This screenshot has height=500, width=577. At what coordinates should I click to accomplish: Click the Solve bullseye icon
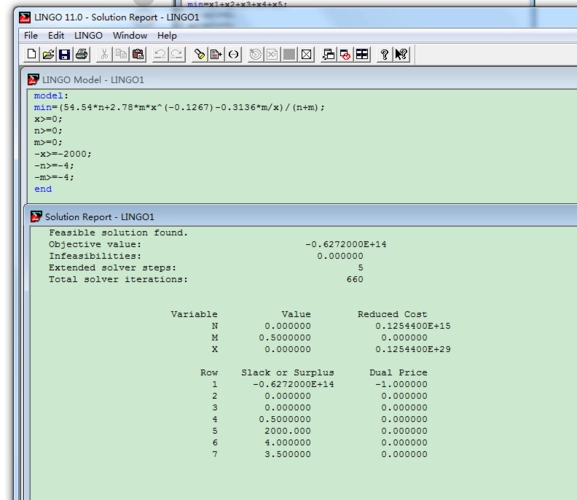[x=255, y=54]
